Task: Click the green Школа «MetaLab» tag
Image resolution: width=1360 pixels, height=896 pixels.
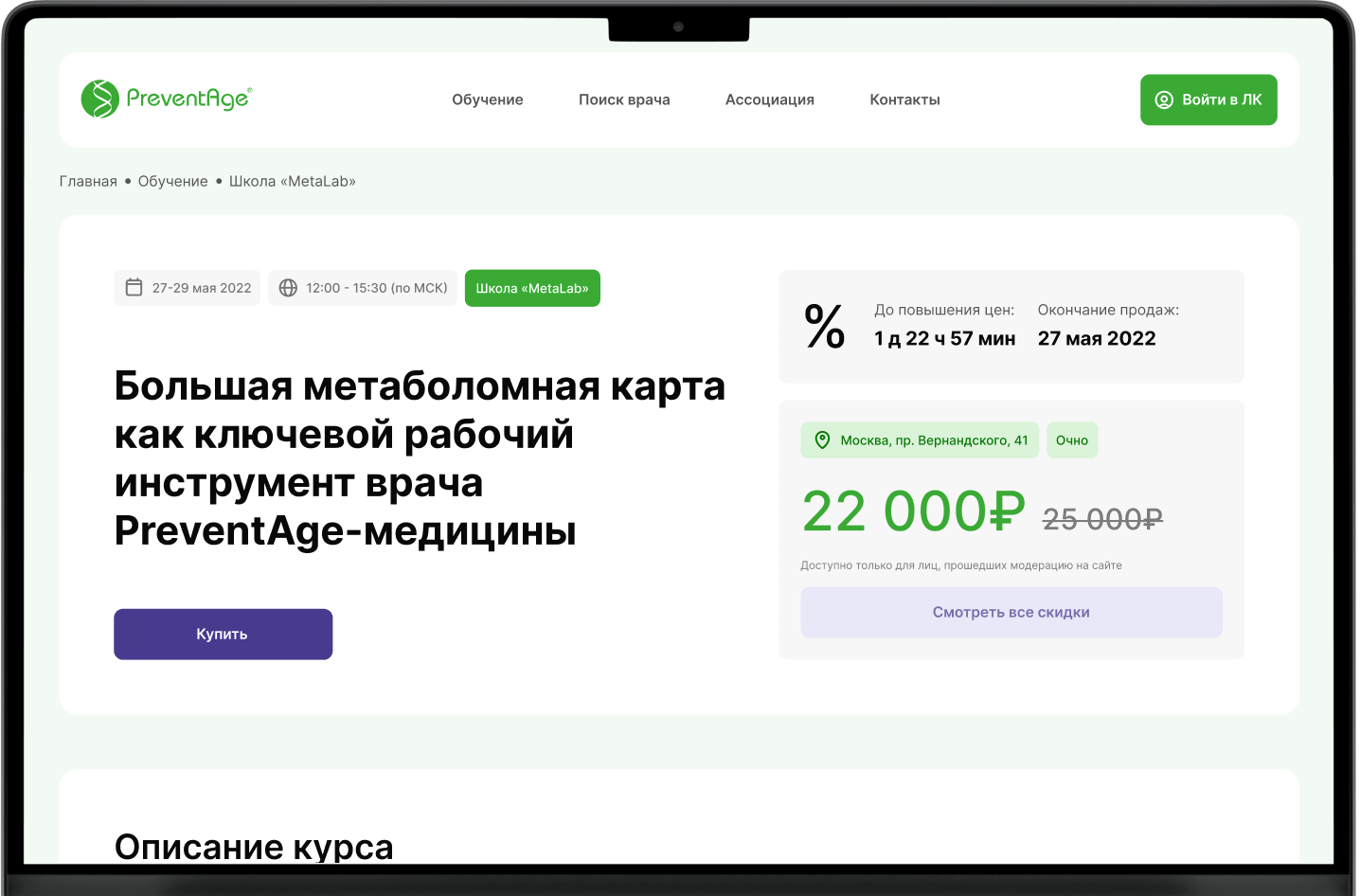Action: tap(532, 288)
